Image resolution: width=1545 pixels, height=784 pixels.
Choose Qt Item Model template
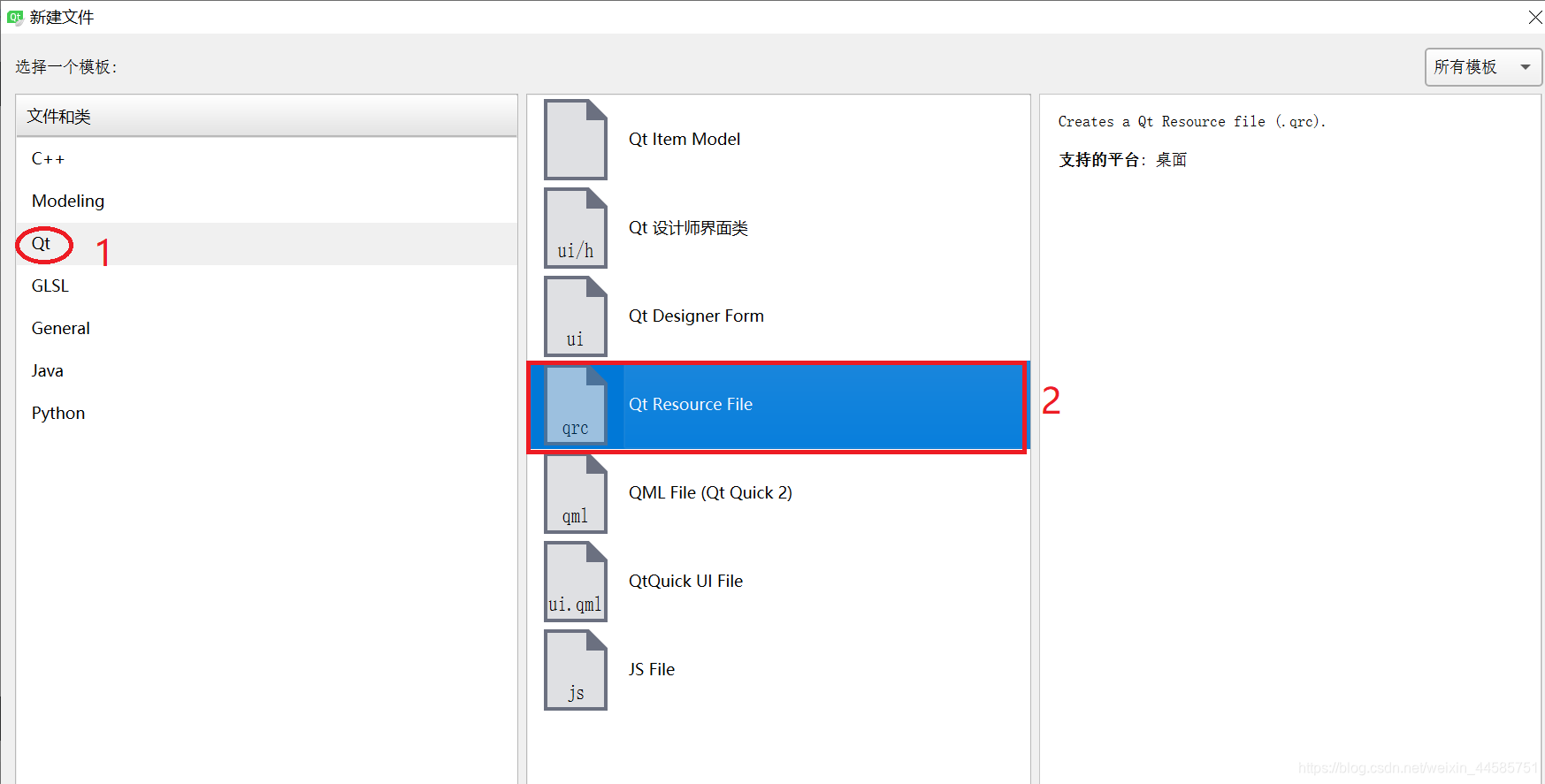[778, 140]
